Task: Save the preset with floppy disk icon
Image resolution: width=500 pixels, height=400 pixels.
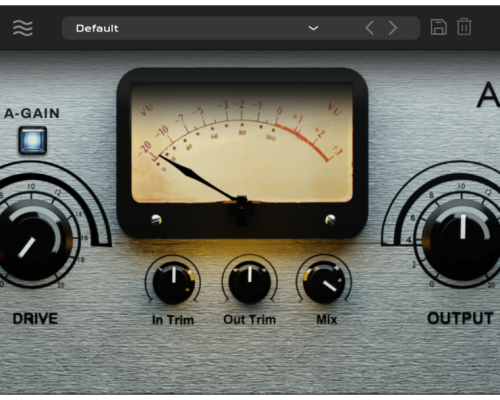Action: click(439, 27)
